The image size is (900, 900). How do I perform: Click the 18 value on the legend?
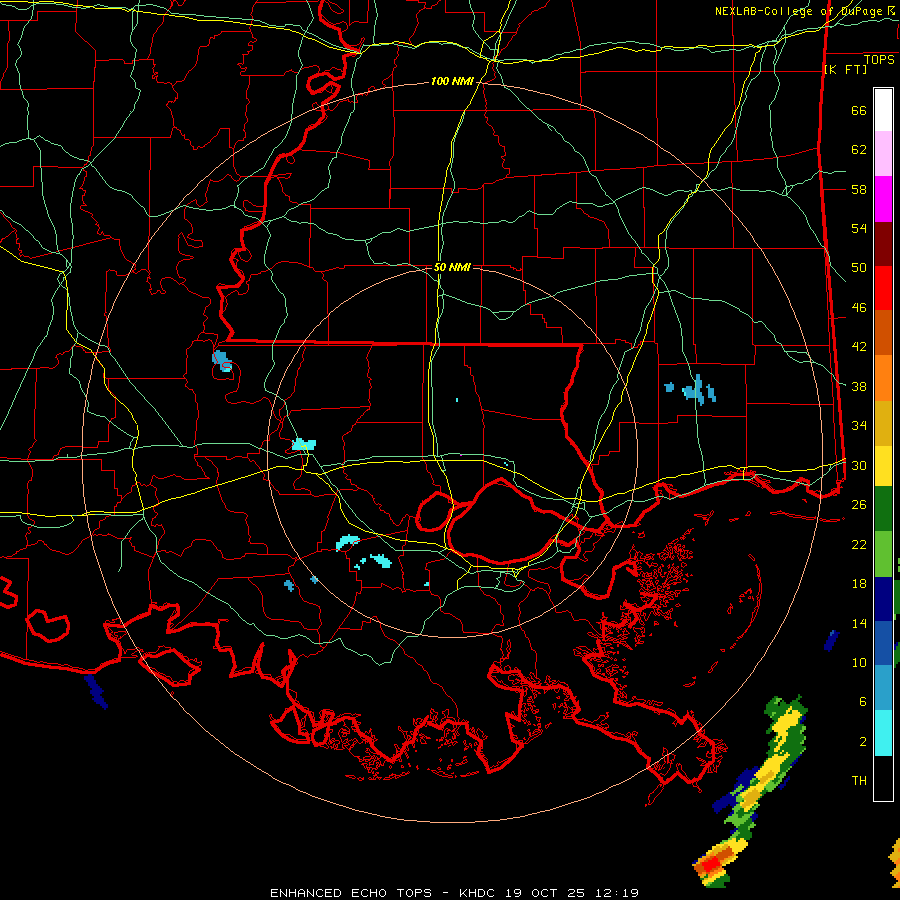pos(859,584)
